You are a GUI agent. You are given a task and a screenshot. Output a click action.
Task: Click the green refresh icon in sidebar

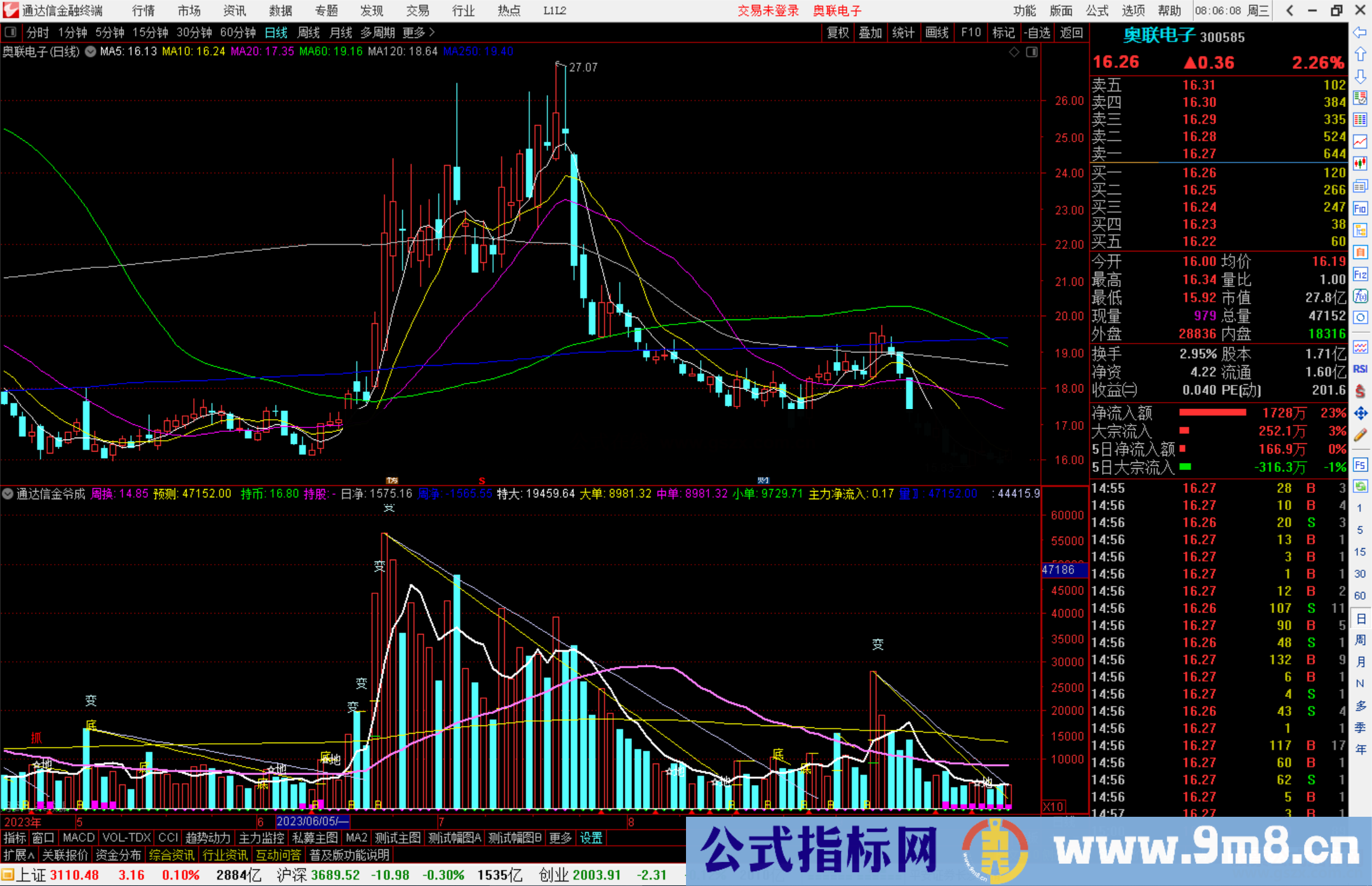pyautogui.click(x=1360, y=487)
